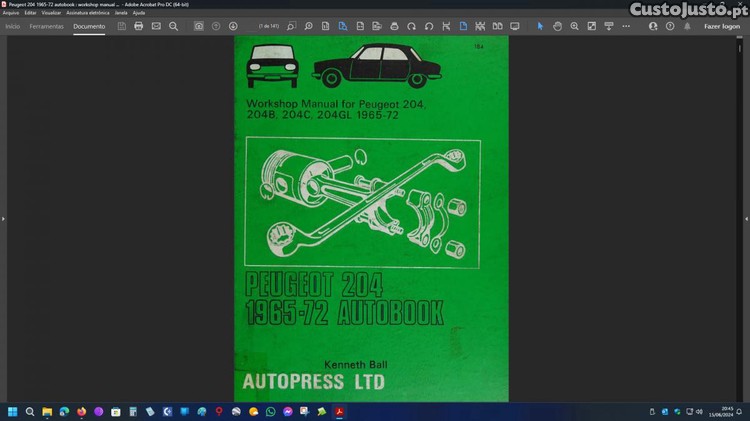The image size is (750, 421).
Task: Toggle read mode monitor icon
Action: pyautogui.click(x=514, y=26)
